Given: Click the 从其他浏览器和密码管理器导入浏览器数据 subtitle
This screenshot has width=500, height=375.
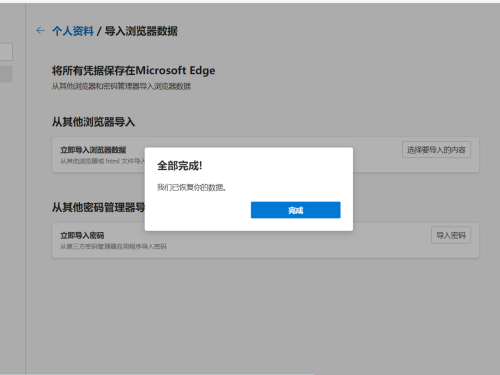Looking at the screenshot, I should [x=121, y=86].
